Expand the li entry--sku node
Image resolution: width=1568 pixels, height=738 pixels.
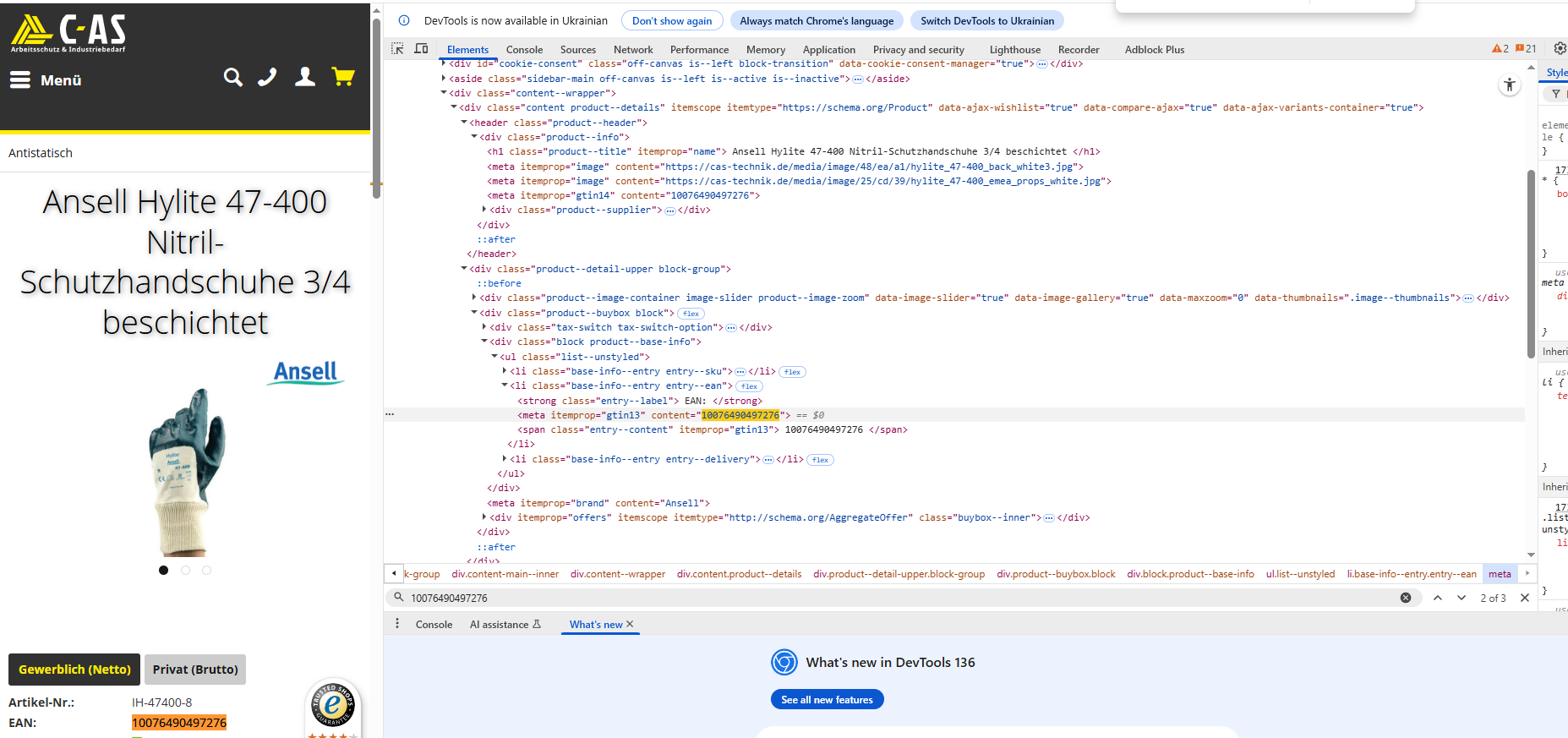point(505,371)
